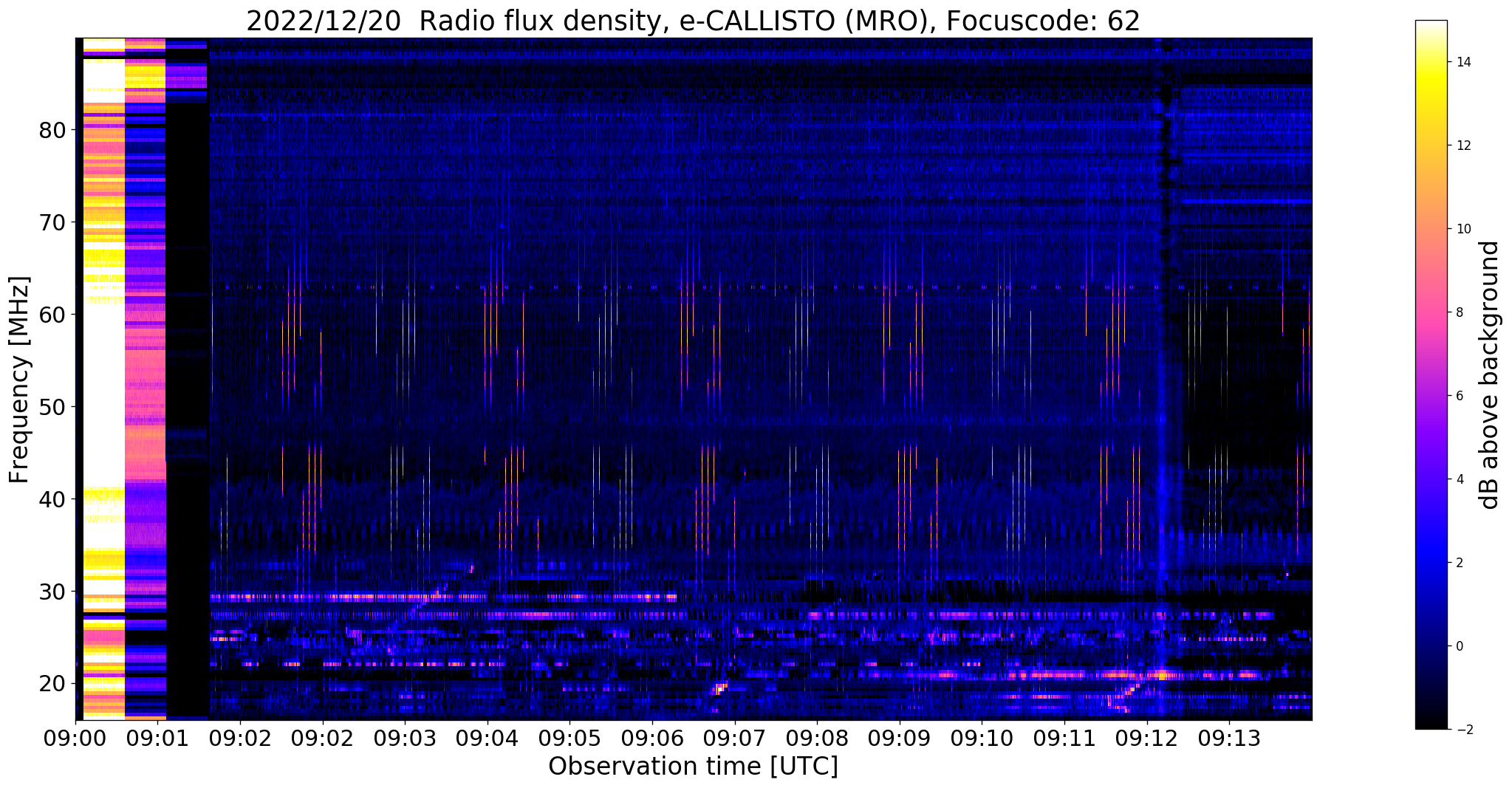The height and width of the screenshot is (788, 1512).
Task: Click the 20 MHz frequency tick label
Action: (x=52, y=684)
